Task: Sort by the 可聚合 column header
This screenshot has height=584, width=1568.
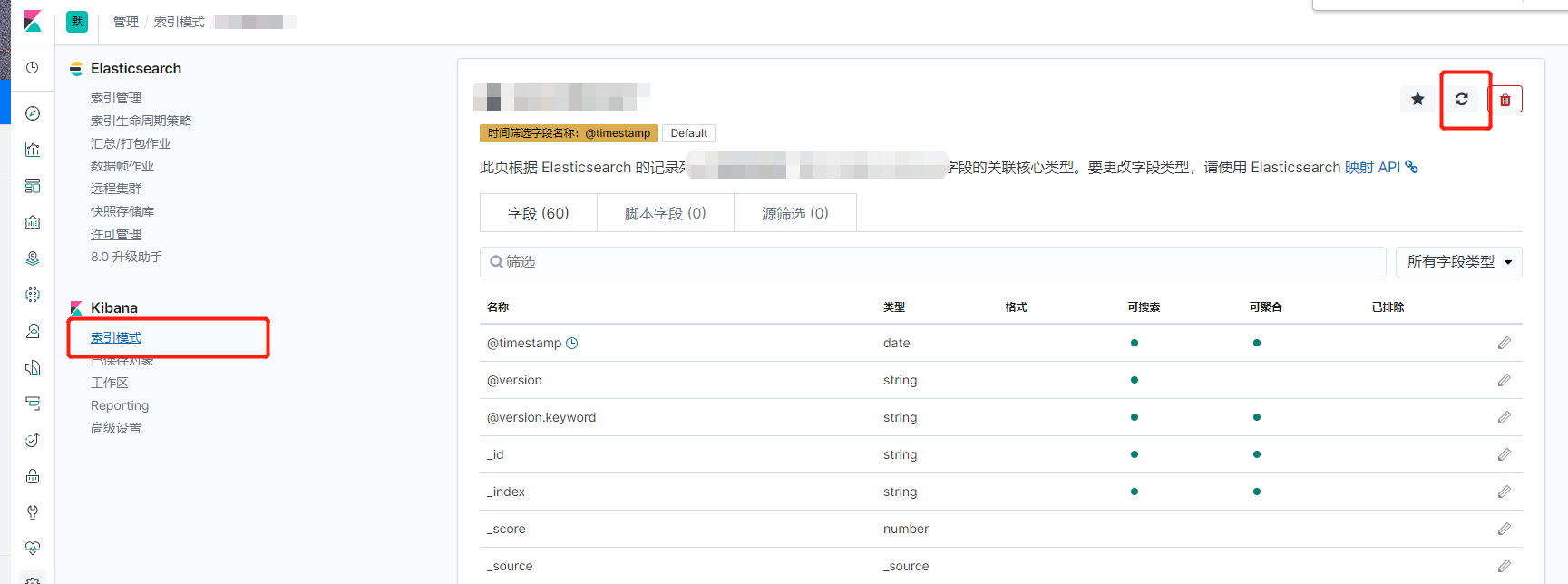Action: (x=1266, y=307)
